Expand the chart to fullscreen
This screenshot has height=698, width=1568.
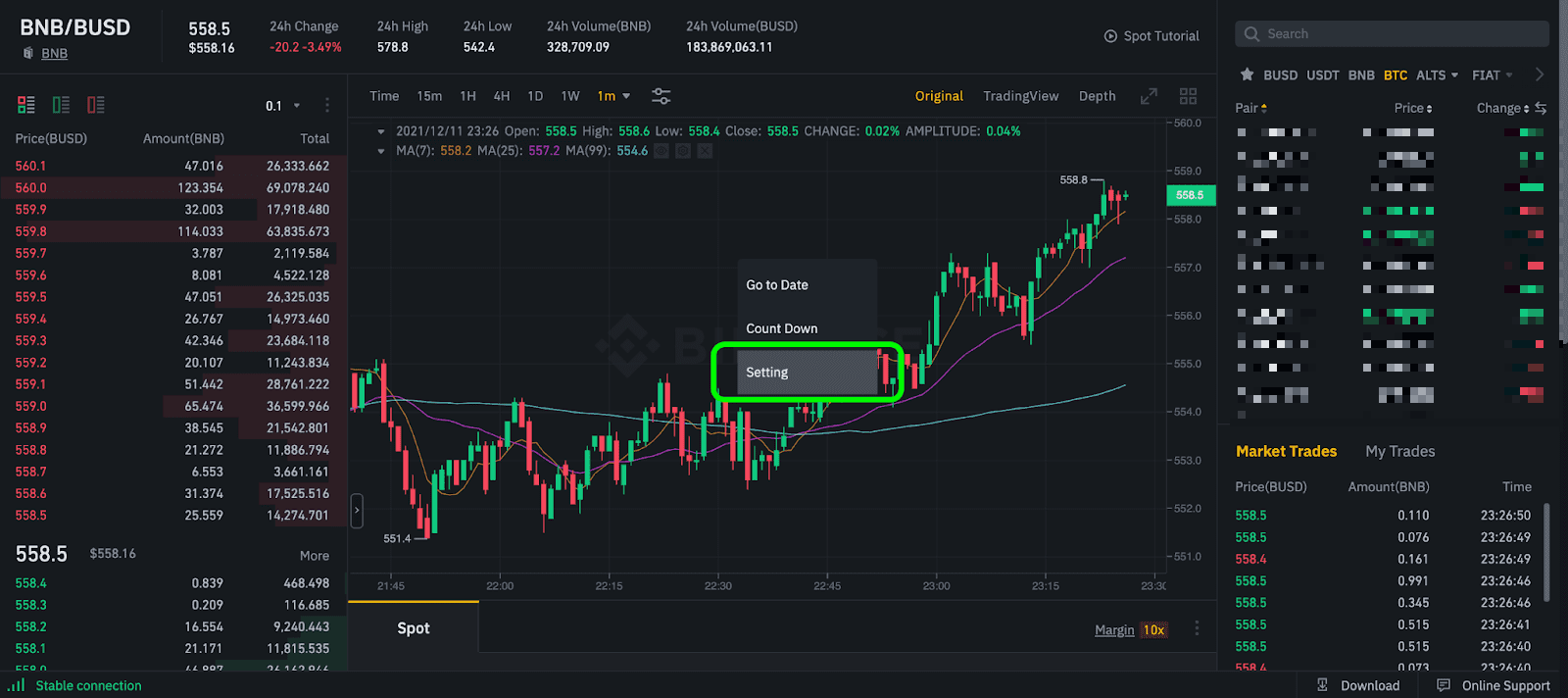point(1149,96)
